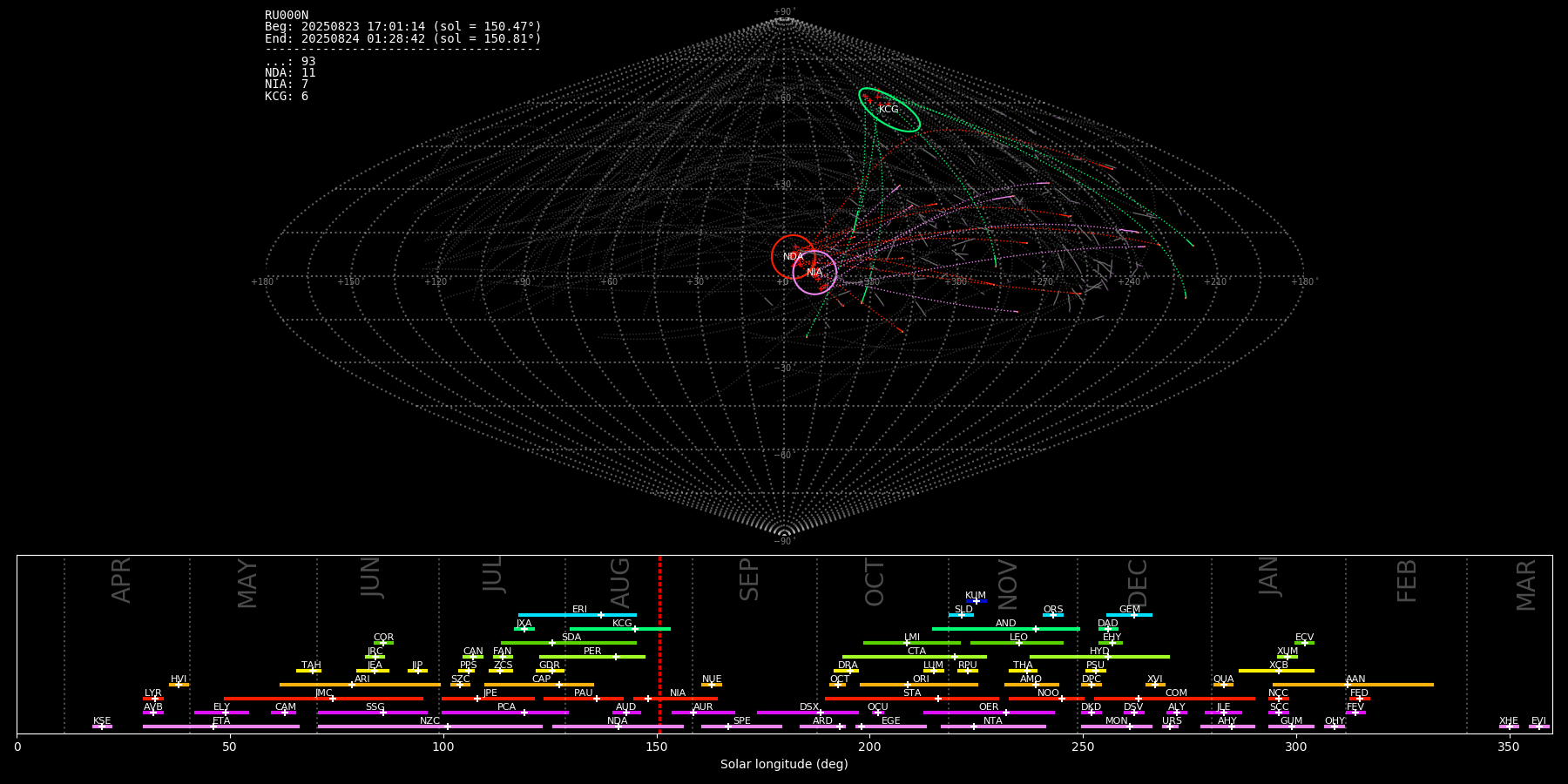Click the AAN shower label
The image size is (1568, 784).
[1355, 679]
